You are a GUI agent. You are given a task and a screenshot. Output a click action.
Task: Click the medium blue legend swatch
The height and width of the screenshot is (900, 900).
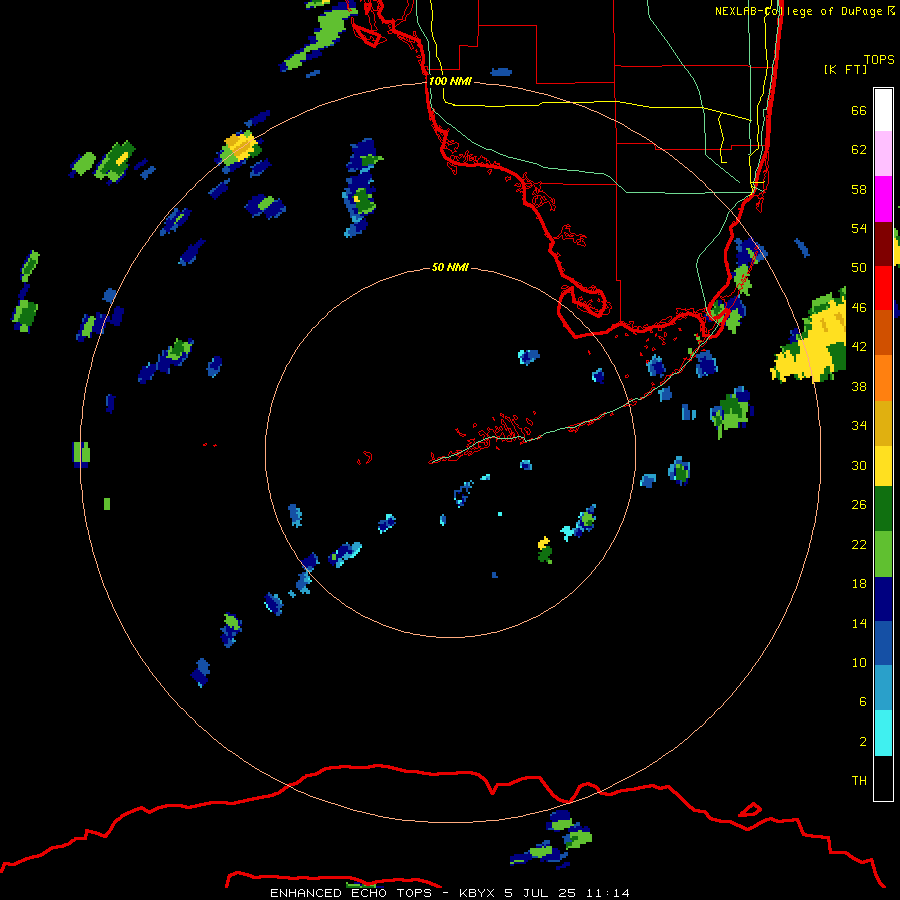883,643
